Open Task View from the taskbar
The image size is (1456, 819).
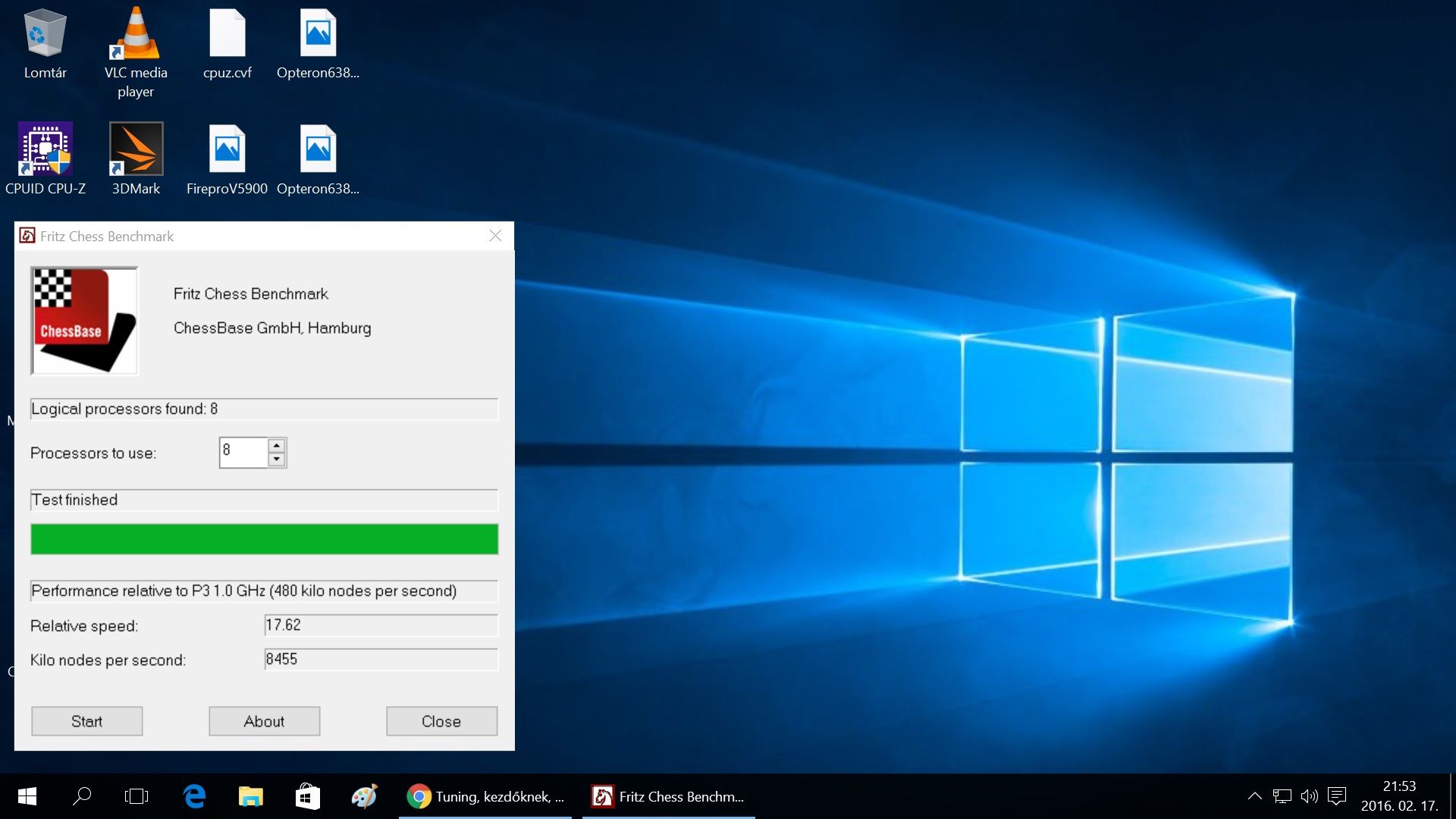136,796
